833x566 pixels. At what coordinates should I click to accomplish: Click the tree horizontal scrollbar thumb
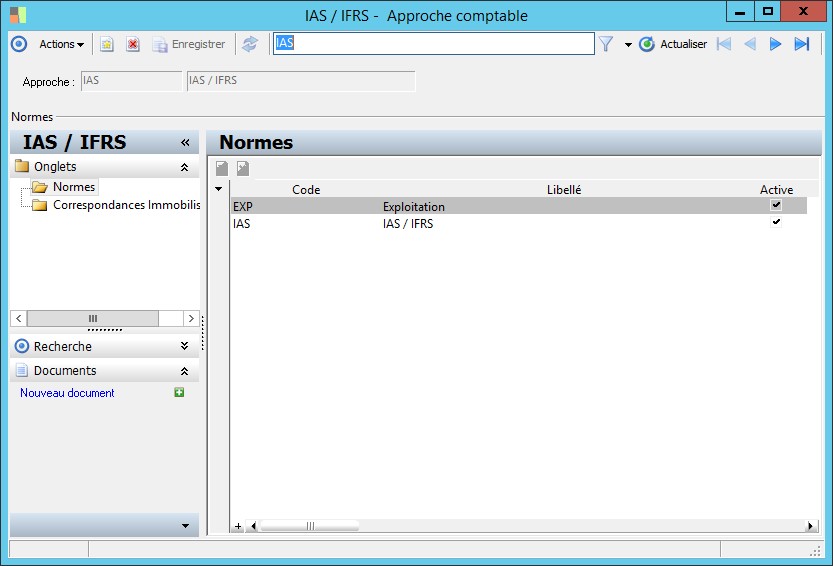click(x=93, y=318)
